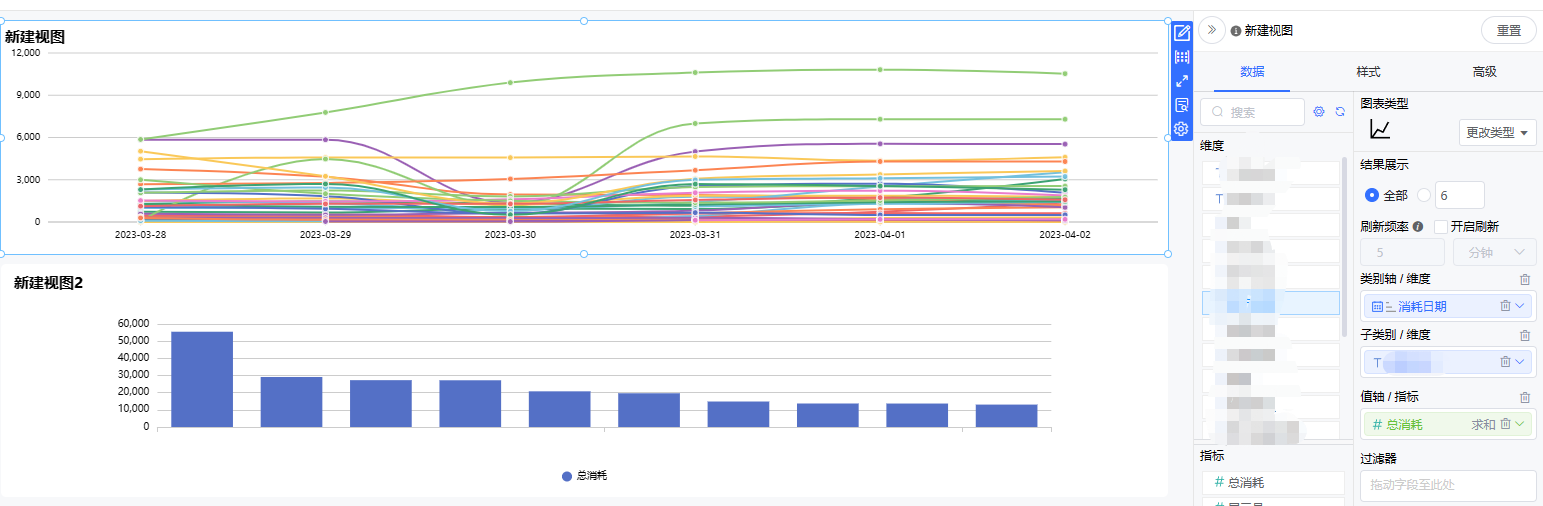Remove 消耗日期 field using its trash icon
Viewport: 1543px width, 506px height.
(x=1505, y=306)
